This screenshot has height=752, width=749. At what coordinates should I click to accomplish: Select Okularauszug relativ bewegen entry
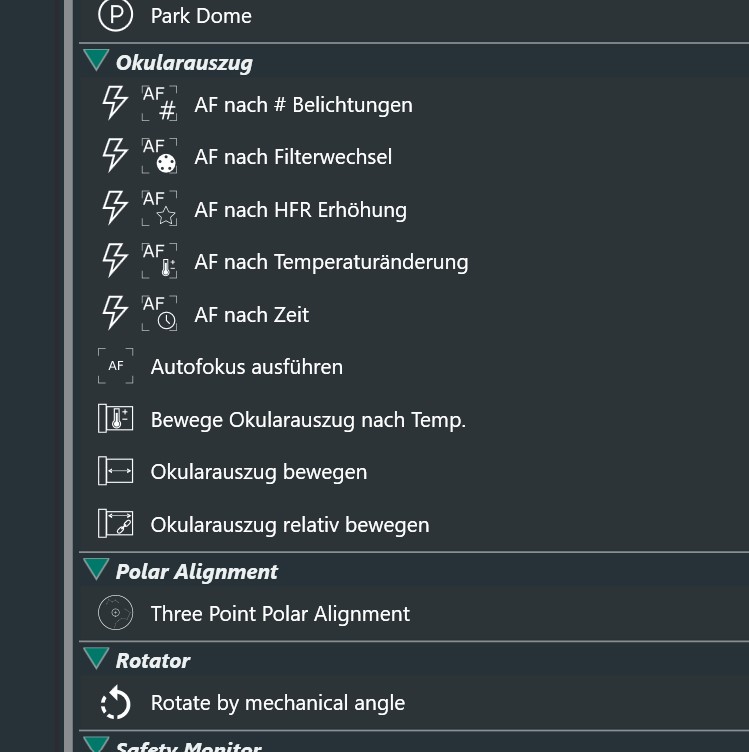click(x=414, y=524)
